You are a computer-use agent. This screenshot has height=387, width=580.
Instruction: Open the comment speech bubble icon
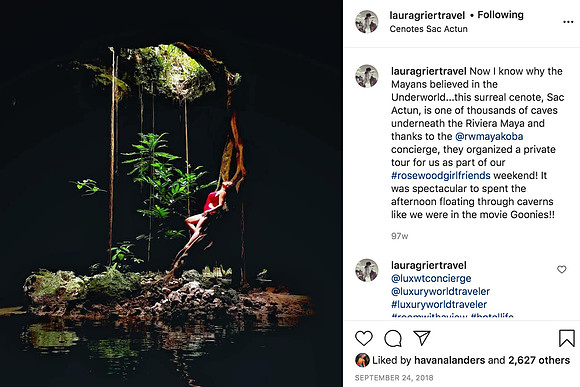pyautogui.click(x=393, y=338)
